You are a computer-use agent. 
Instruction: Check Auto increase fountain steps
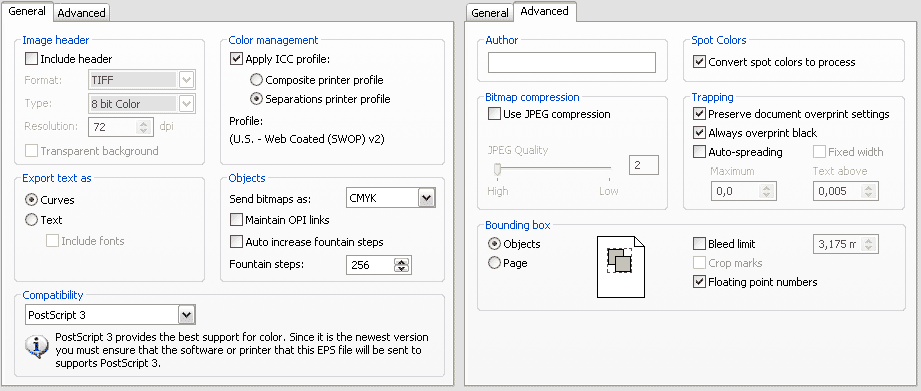click(x=236, y=241)
